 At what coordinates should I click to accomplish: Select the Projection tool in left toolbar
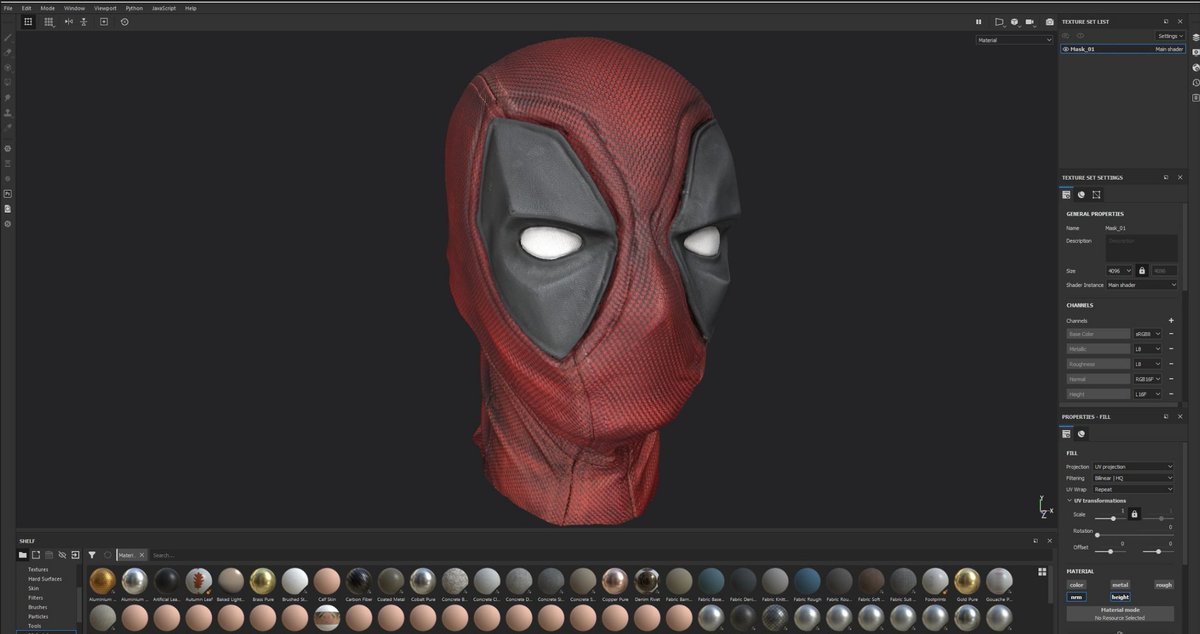(x=8, y=67)
